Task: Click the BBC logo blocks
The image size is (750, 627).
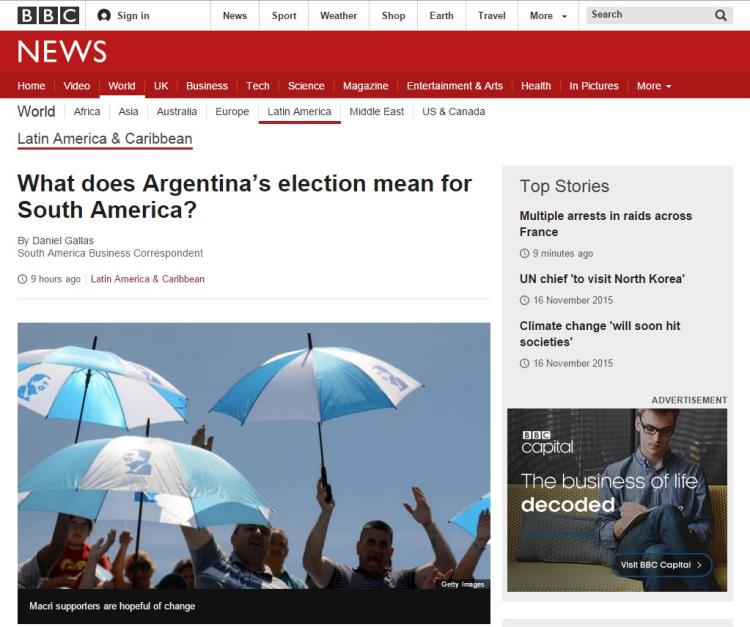Action: (48, 16)
